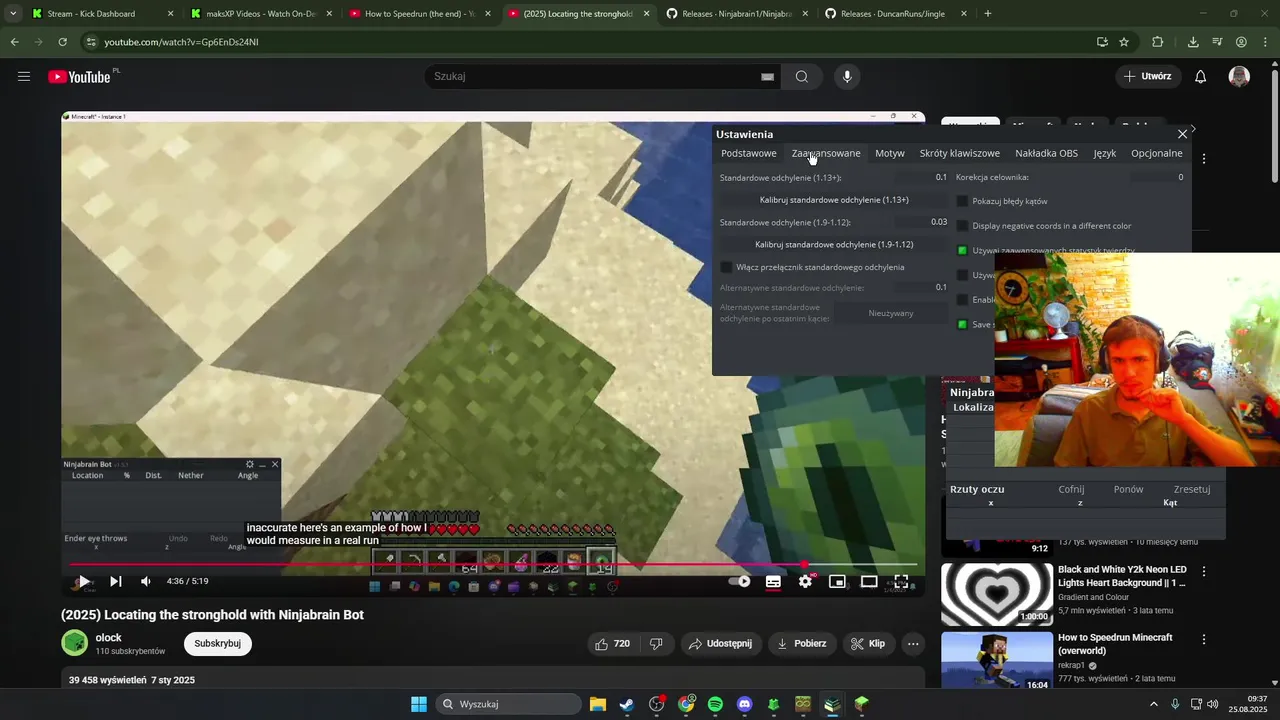Open on-screen keyboard in search box
The width and height of the screenshot is (1280, 720).
(767, 77)
